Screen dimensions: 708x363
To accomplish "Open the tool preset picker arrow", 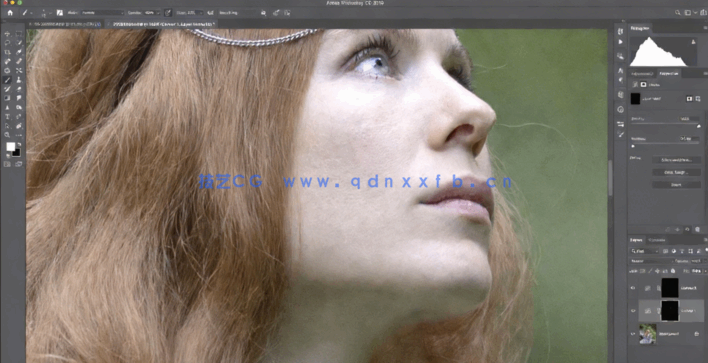I will tap(31, 13).
